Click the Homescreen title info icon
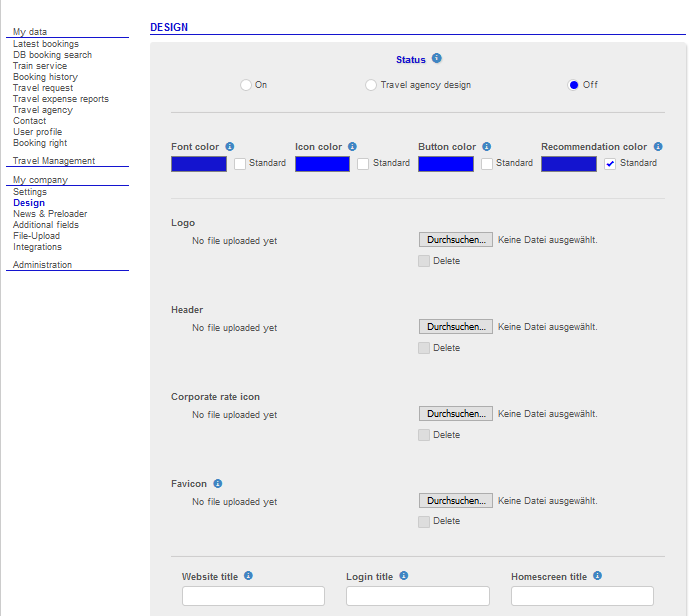Screen dimensions: 694x616 [x=598, y=575]
